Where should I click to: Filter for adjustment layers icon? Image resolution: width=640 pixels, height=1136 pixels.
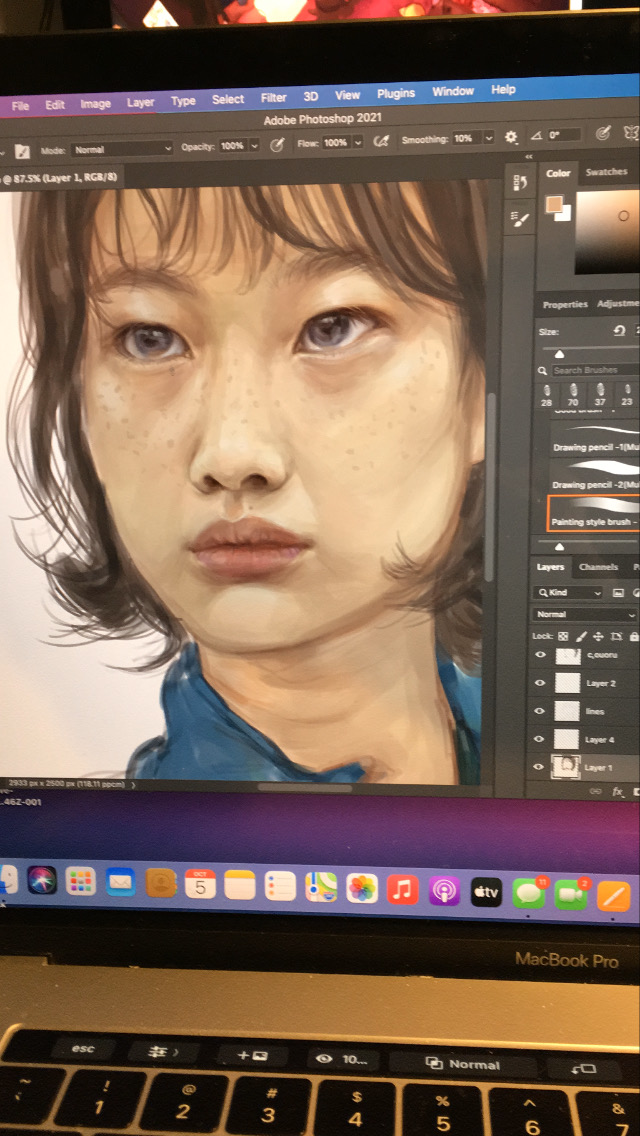pos(636,593)
